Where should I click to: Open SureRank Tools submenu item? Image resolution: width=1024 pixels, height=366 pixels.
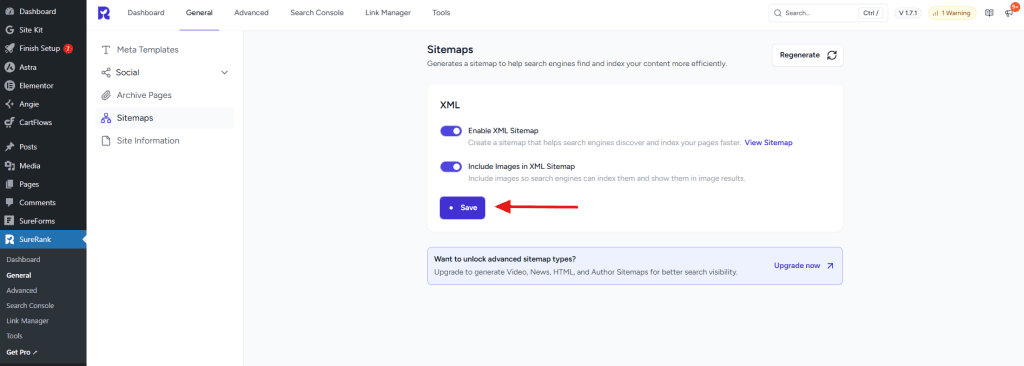coord(14,336)
